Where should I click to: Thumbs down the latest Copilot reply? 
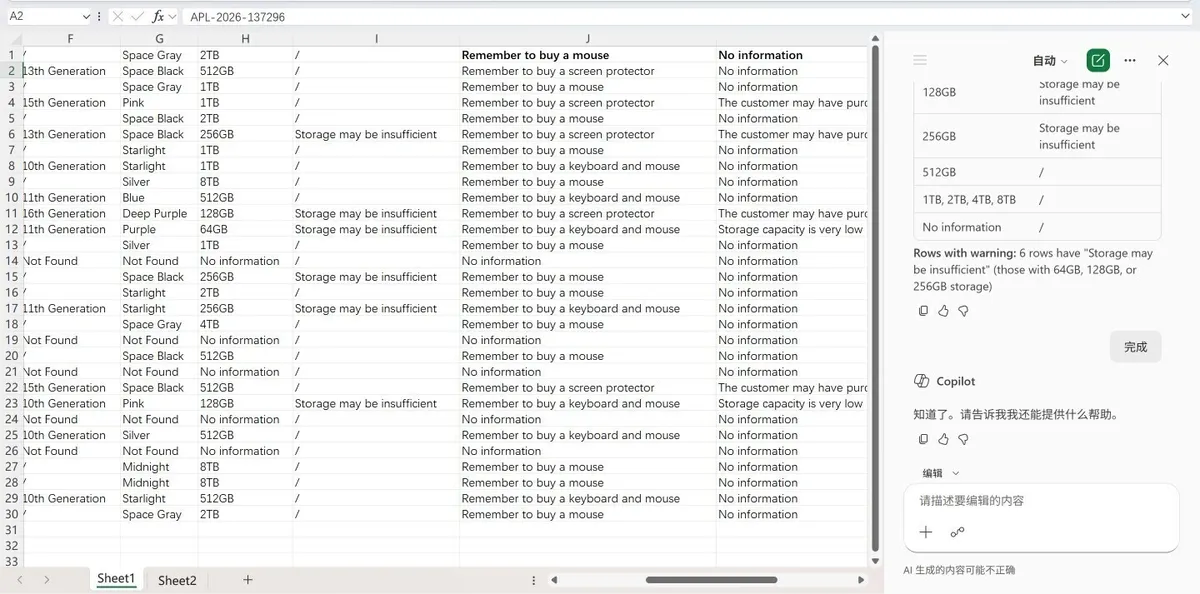963,439
